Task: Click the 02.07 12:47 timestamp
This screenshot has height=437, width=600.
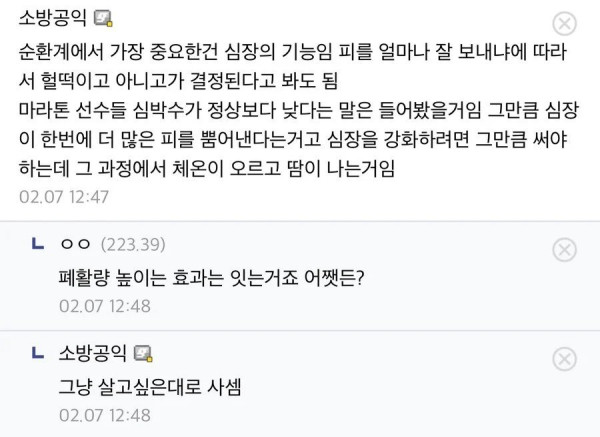Action: coord(64,196)
